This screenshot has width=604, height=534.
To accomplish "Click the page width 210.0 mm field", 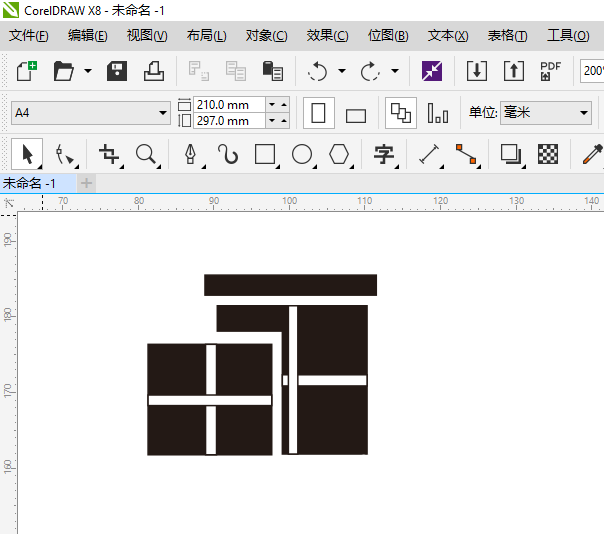I will pyautogui.click(x=228, y=104).
